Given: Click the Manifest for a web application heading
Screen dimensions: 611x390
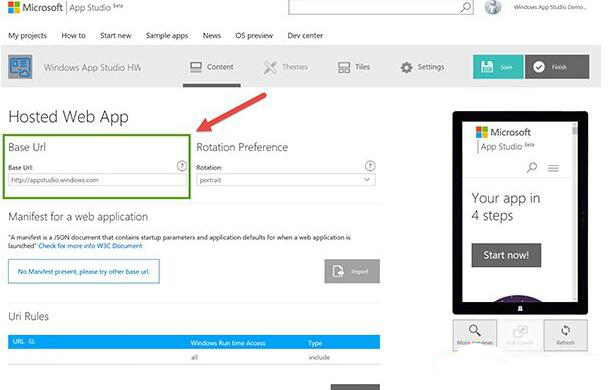Looking at the screenshot, I should tap(78, 217).
